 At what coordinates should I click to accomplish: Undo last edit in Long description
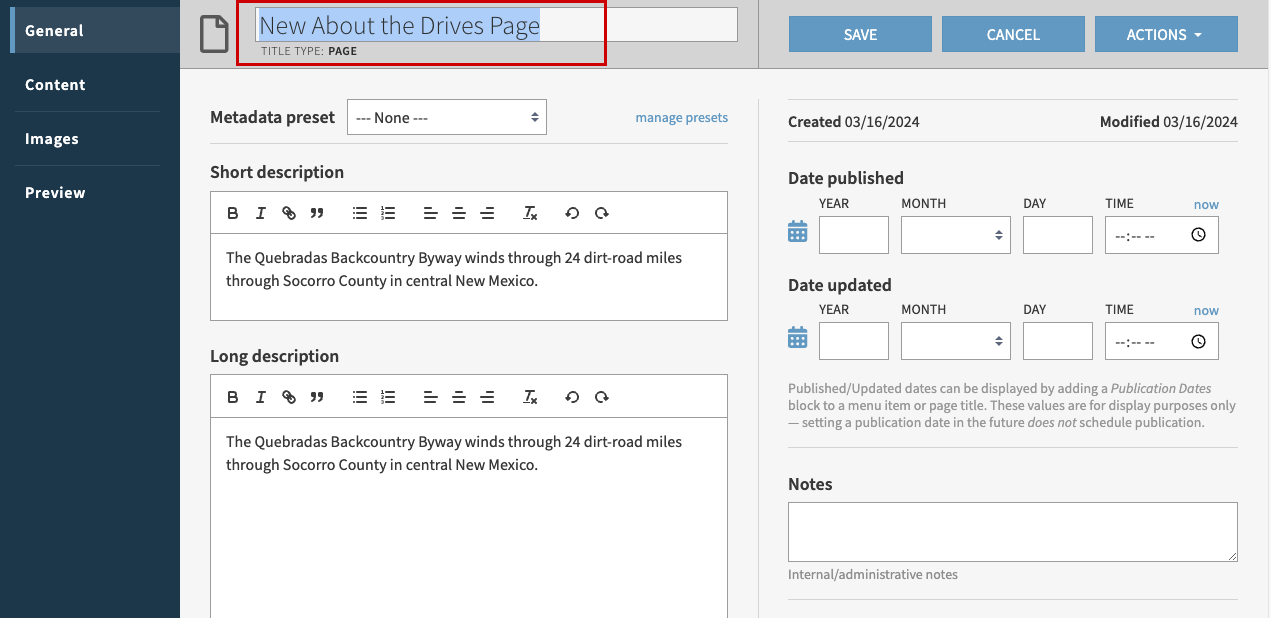tap(572, 397)
